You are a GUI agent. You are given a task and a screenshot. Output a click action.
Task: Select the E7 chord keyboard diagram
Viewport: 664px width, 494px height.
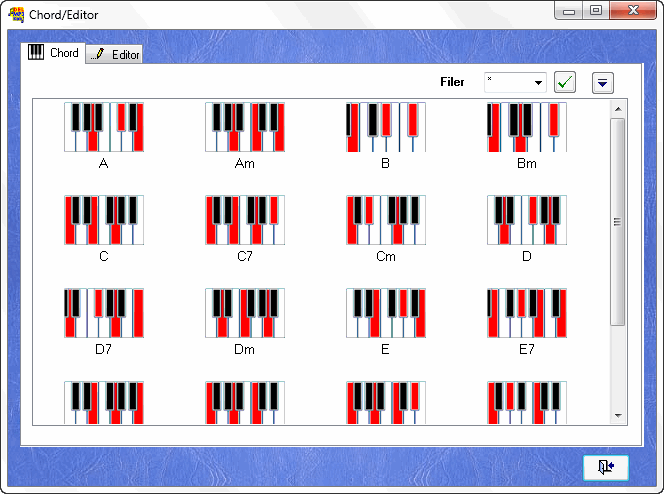point(527,313)
